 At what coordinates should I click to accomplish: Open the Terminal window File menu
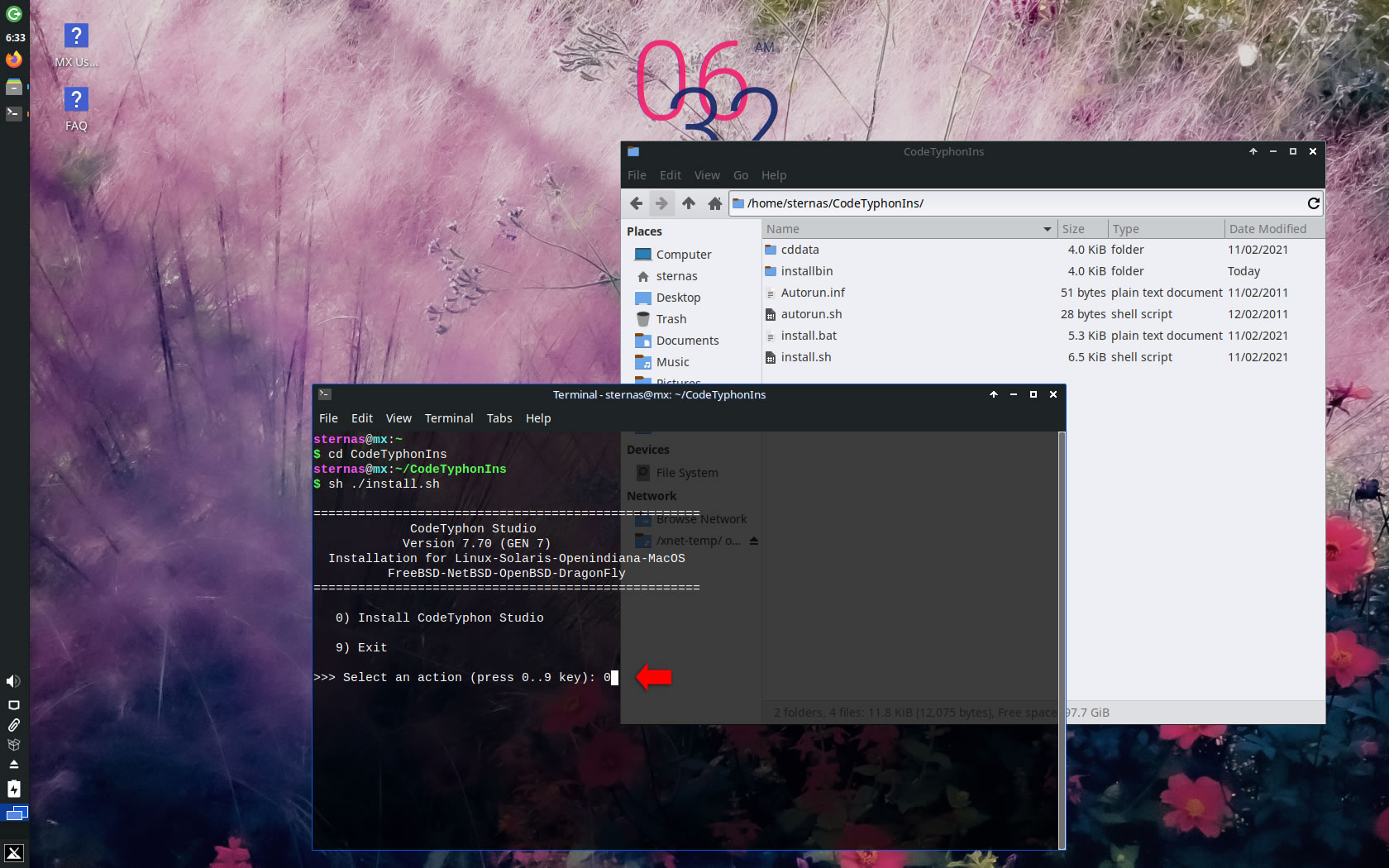(x=328, y=418)
